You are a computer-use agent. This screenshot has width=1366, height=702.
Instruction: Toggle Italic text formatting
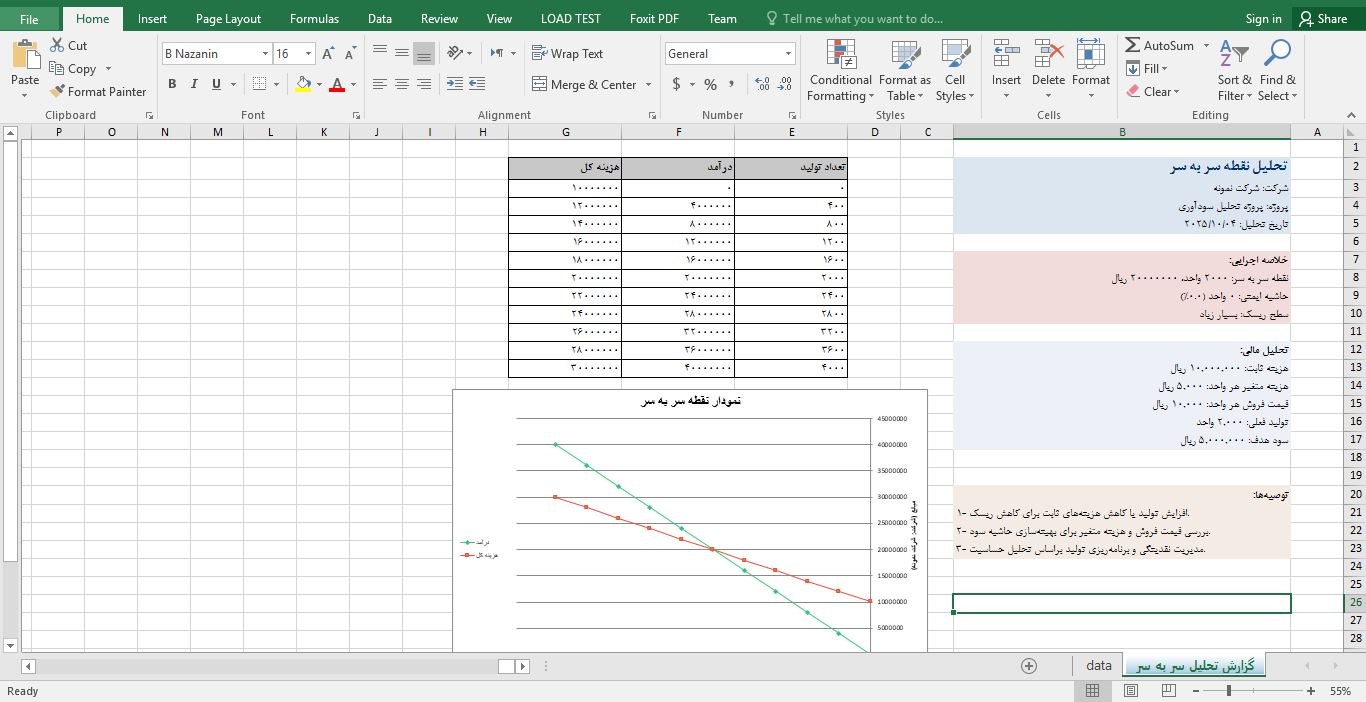coord(195,85)
